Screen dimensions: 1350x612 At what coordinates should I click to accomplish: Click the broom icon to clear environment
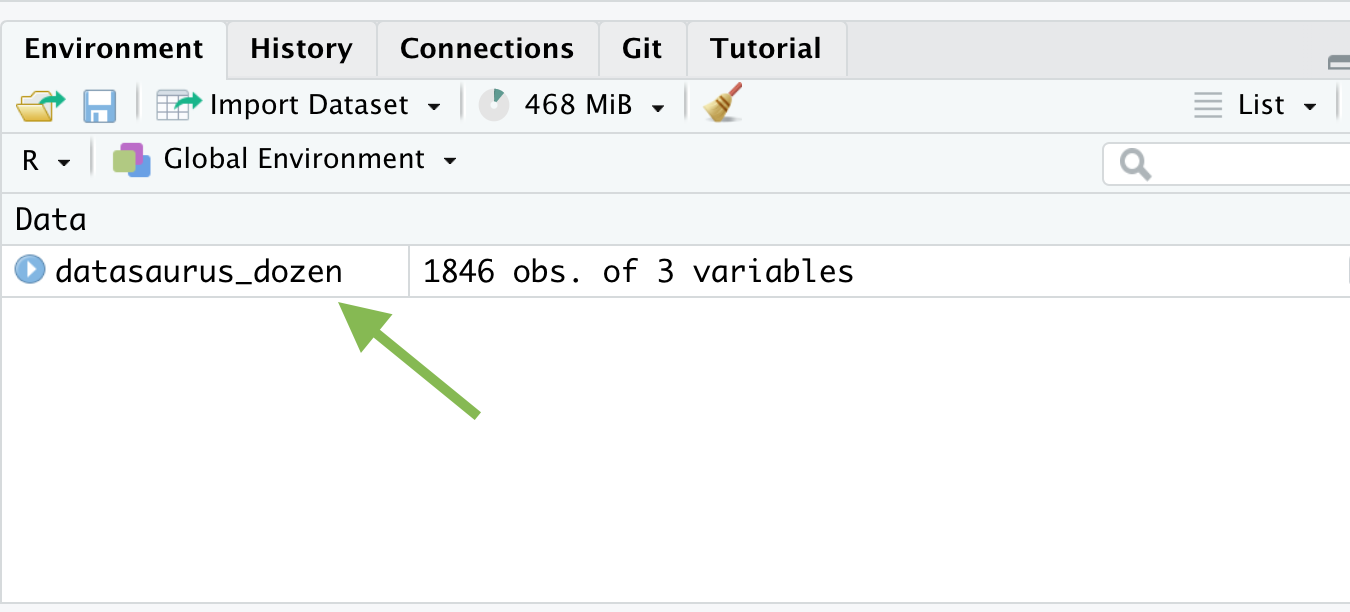[722, 104]
